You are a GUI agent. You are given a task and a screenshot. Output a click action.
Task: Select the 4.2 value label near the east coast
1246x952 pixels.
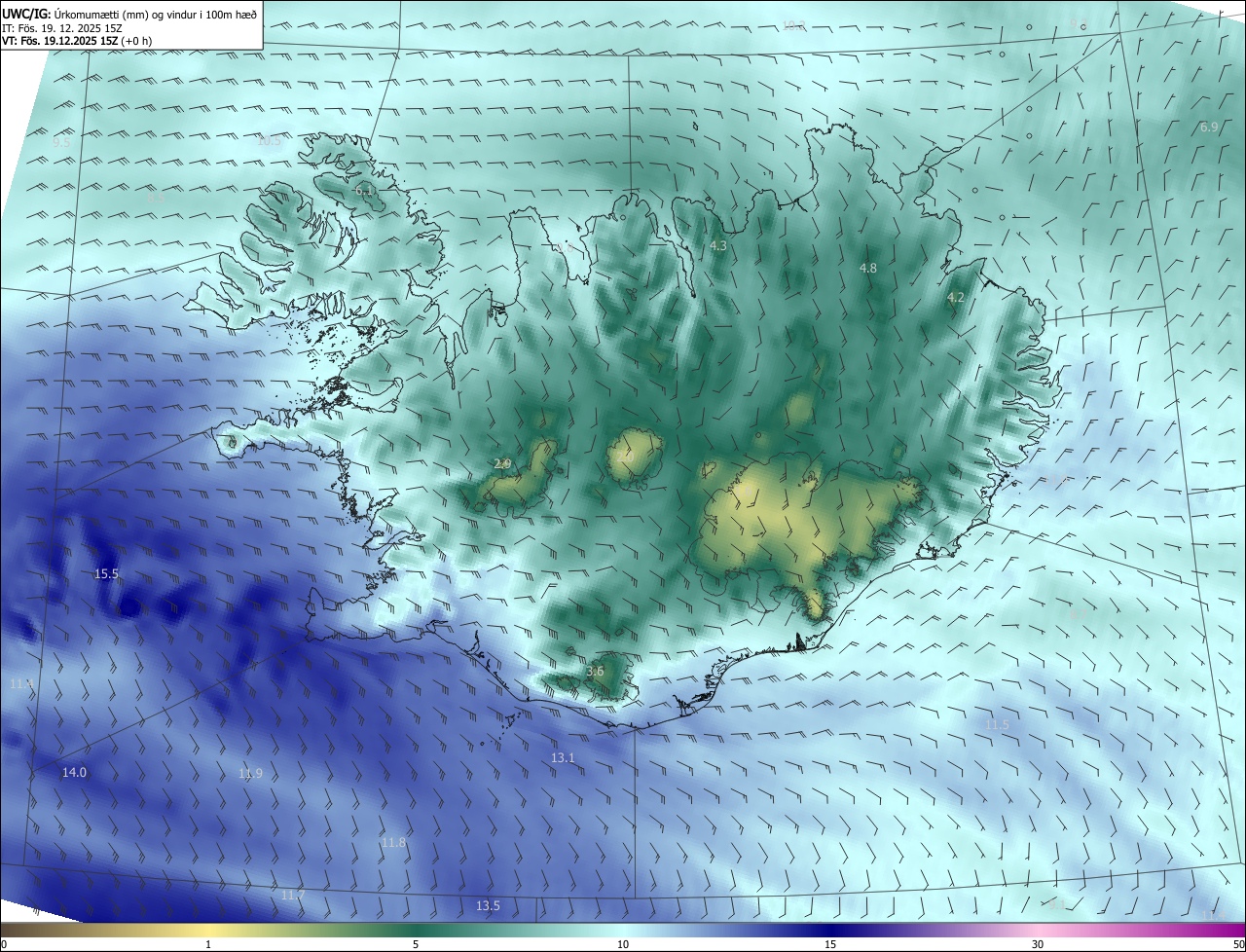[955, 297]
